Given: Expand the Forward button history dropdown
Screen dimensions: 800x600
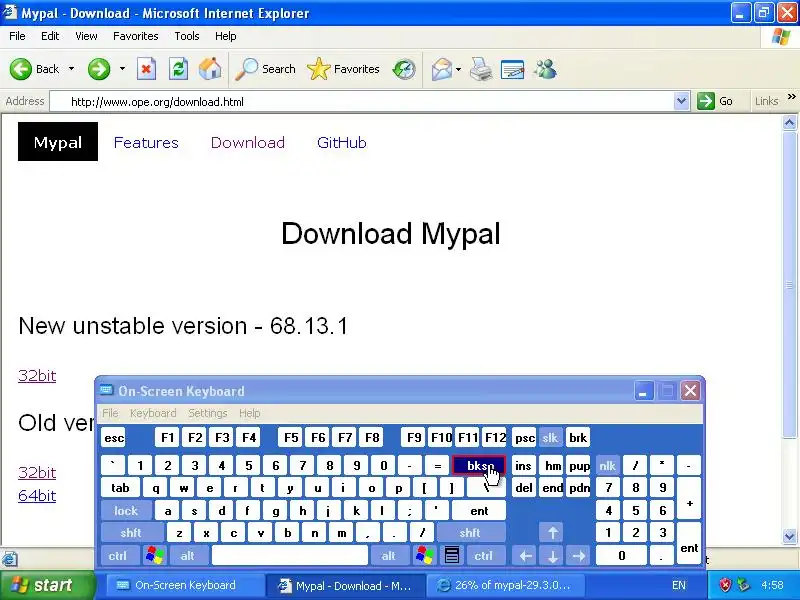Looking at the screenshot, I should click(x=122, y=69).
